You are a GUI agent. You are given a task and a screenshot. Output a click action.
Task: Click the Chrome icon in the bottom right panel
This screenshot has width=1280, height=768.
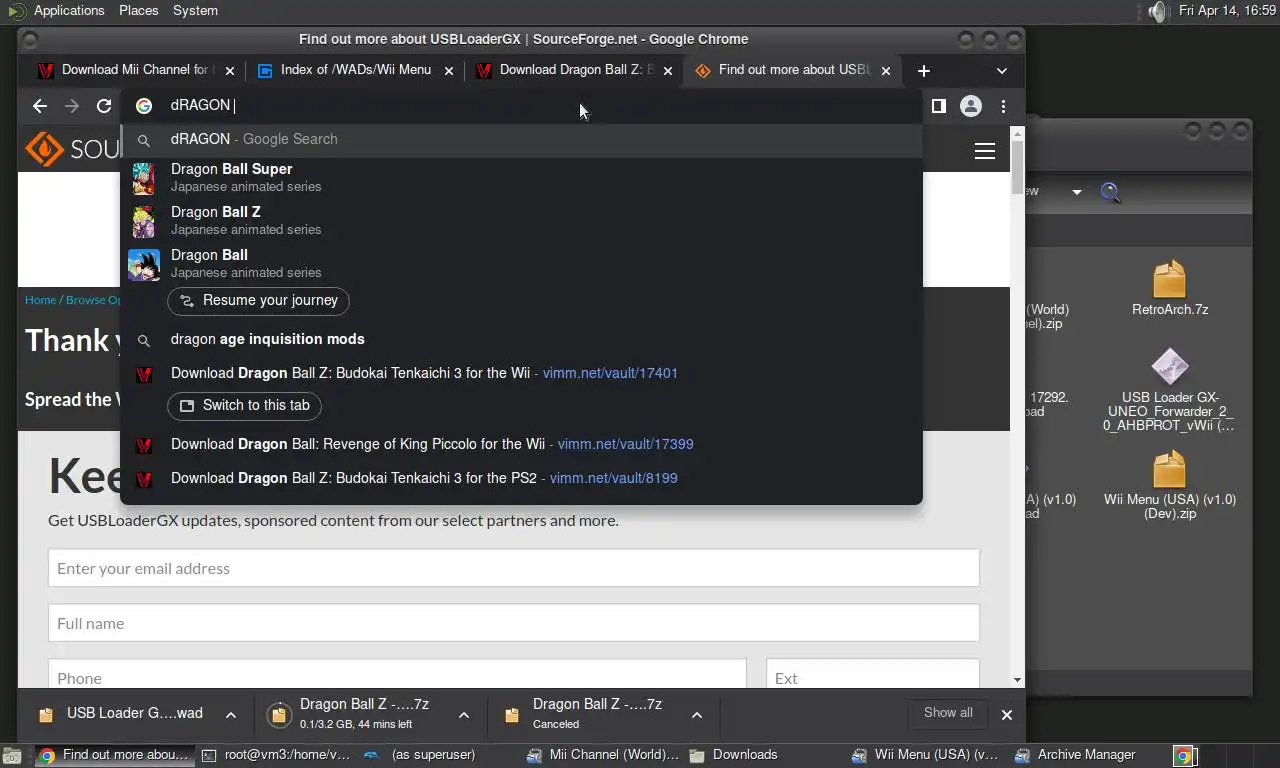[1183, 756]
